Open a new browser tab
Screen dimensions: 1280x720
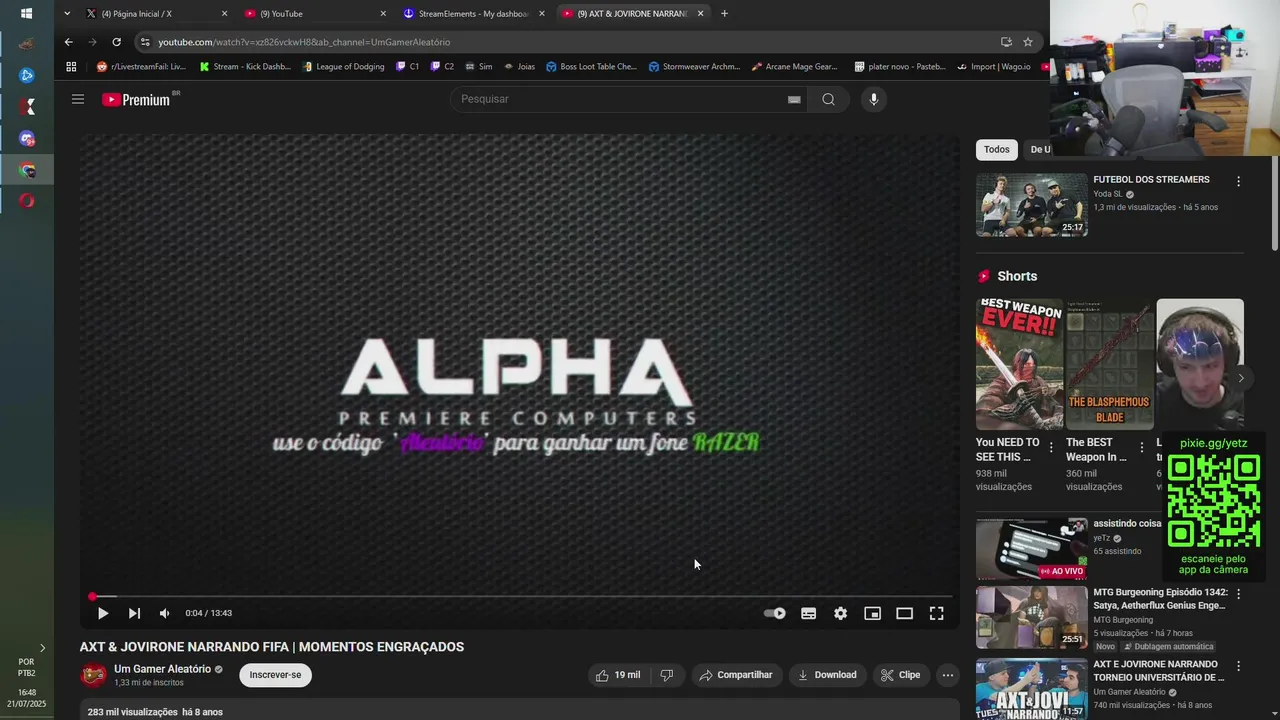(x=724, y=14)
